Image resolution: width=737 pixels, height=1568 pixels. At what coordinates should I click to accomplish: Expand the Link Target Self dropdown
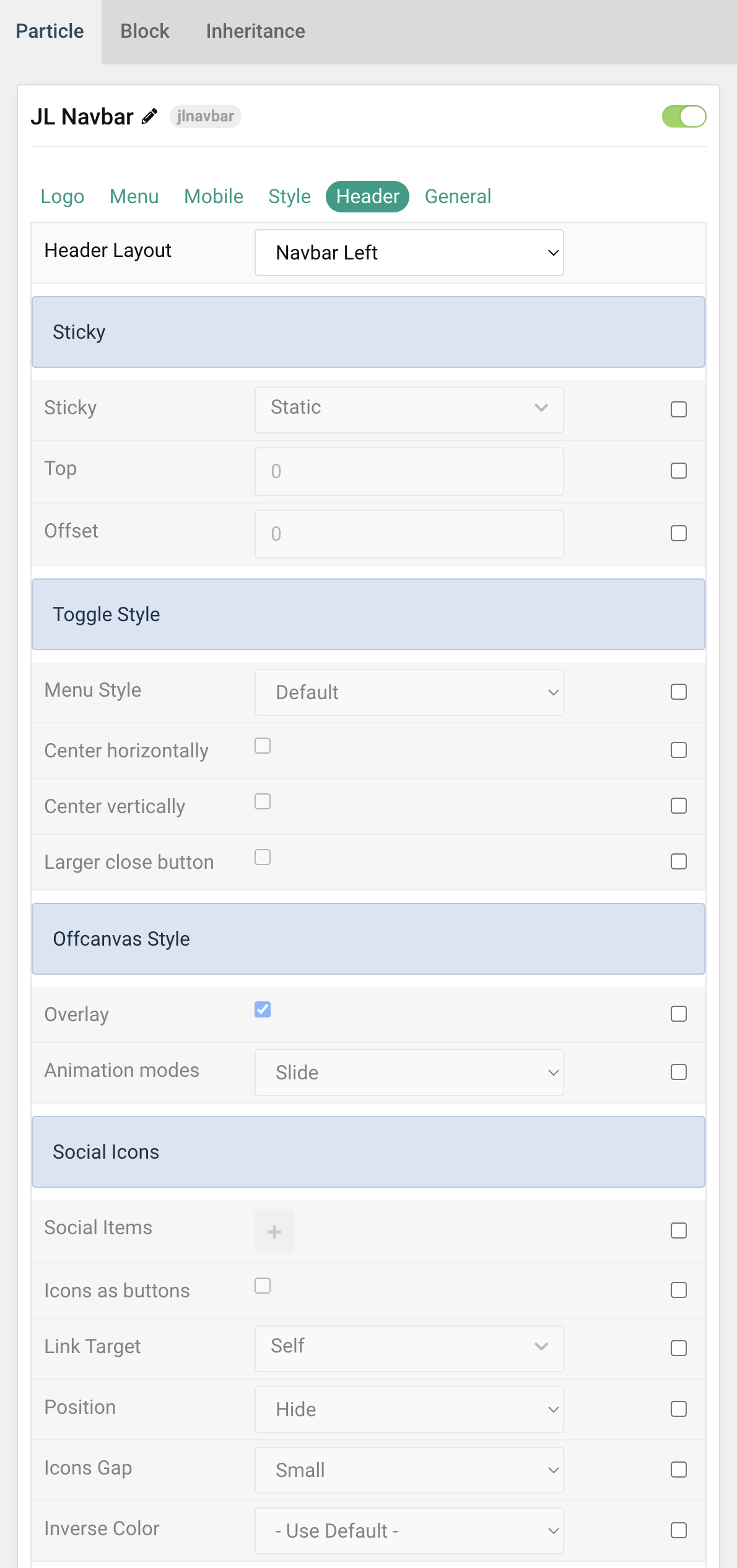pyautogui.click(x=409, y=1349)
